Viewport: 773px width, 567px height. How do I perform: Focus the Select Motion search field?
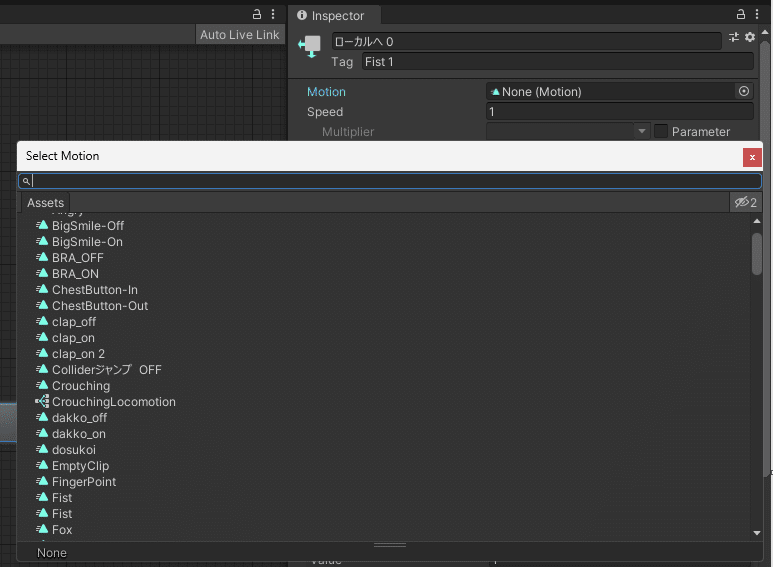[390, 181]
